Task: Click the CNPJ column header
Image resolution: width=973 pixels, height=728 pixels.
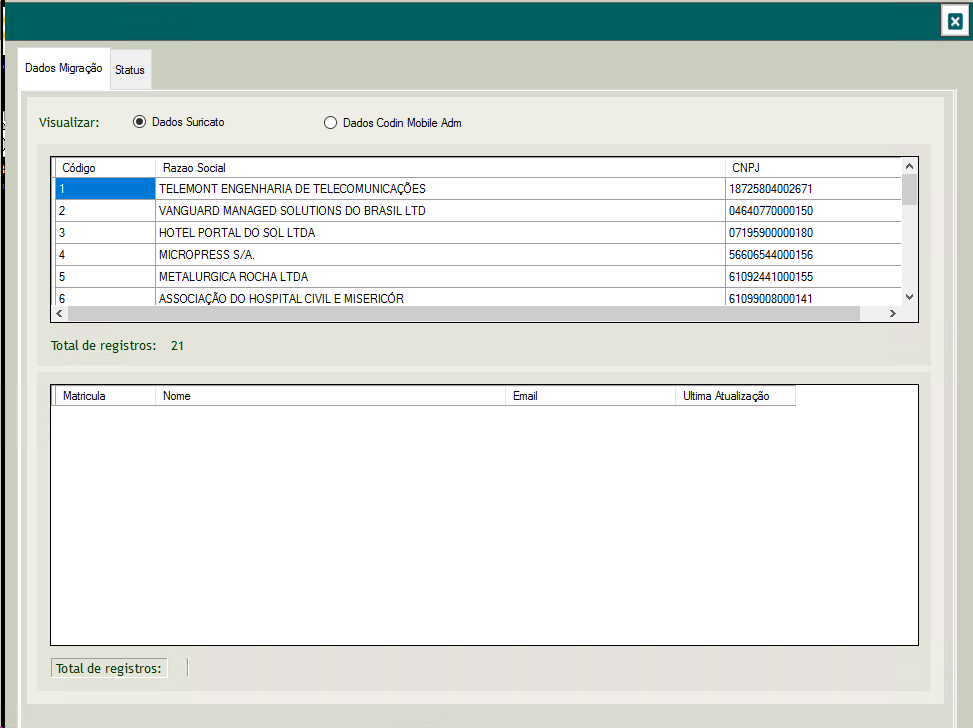Action: tap(813, 168)
